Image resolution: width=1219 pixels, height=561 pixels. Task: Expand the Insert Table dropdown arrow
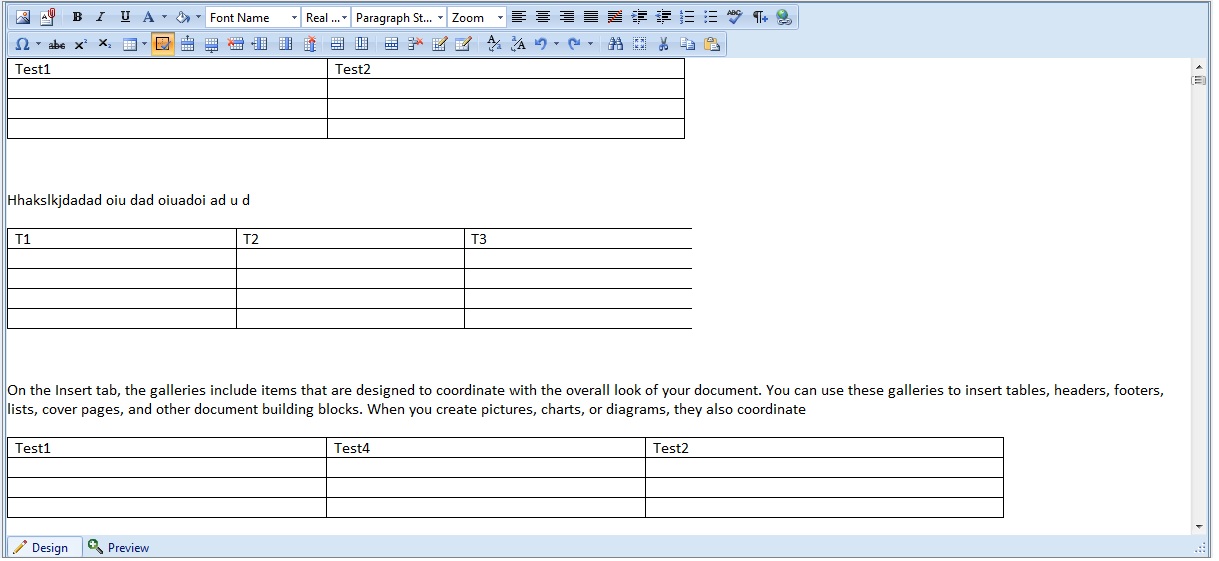[x=145, y=44]
